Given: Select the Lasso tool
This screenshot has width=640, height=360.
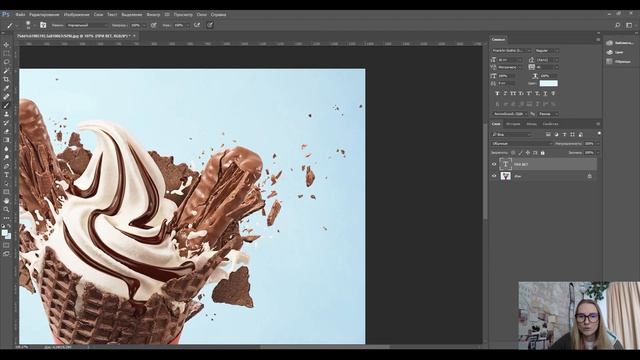Looking at the screenshot, I should 6,62.
